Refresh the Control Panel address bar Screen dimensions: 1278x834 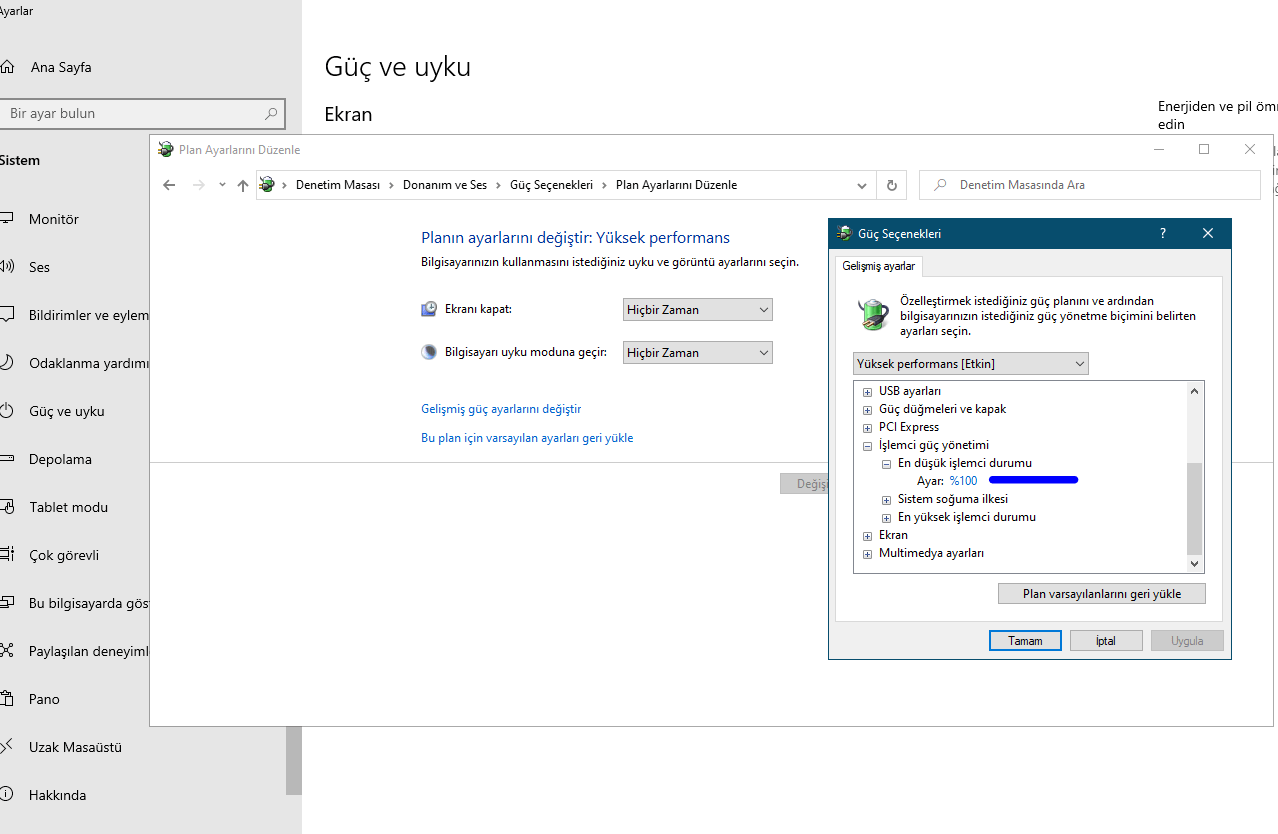(x=892, y=185)
